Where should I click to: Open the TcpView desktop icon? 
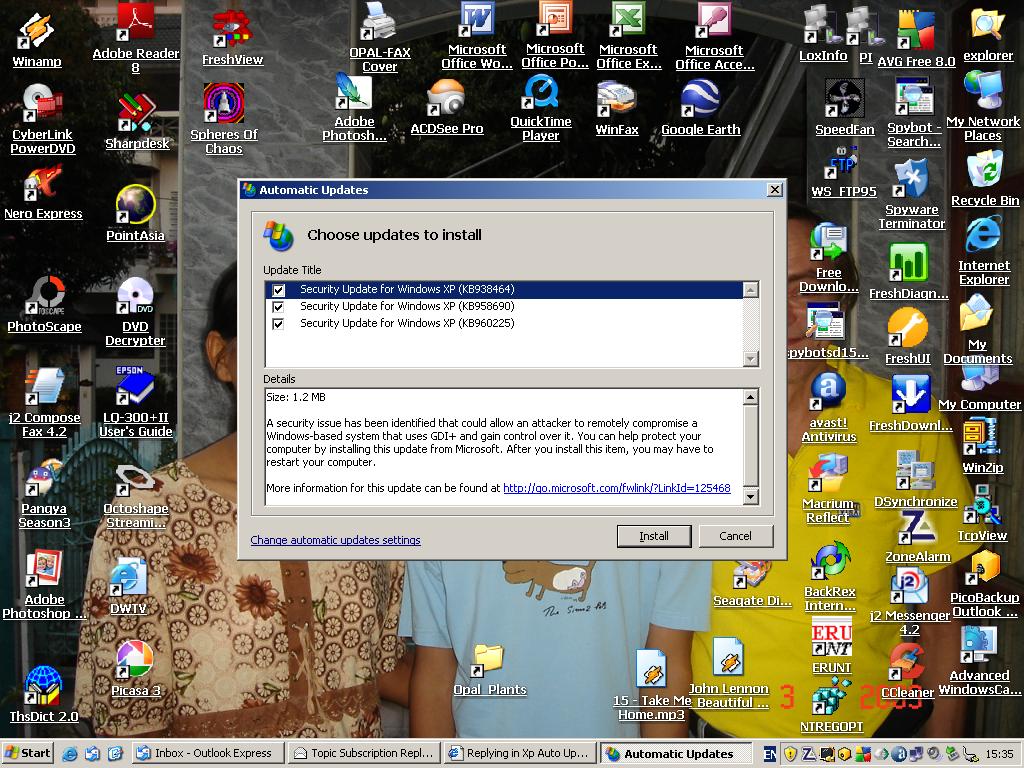(x=982, y=514)
